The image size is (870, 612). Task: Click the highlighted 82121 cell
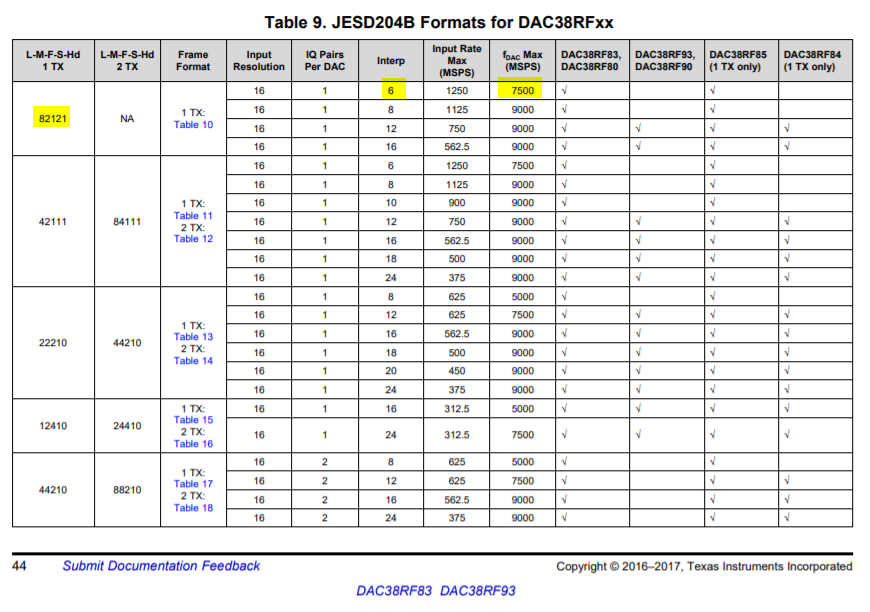[52, 118]
